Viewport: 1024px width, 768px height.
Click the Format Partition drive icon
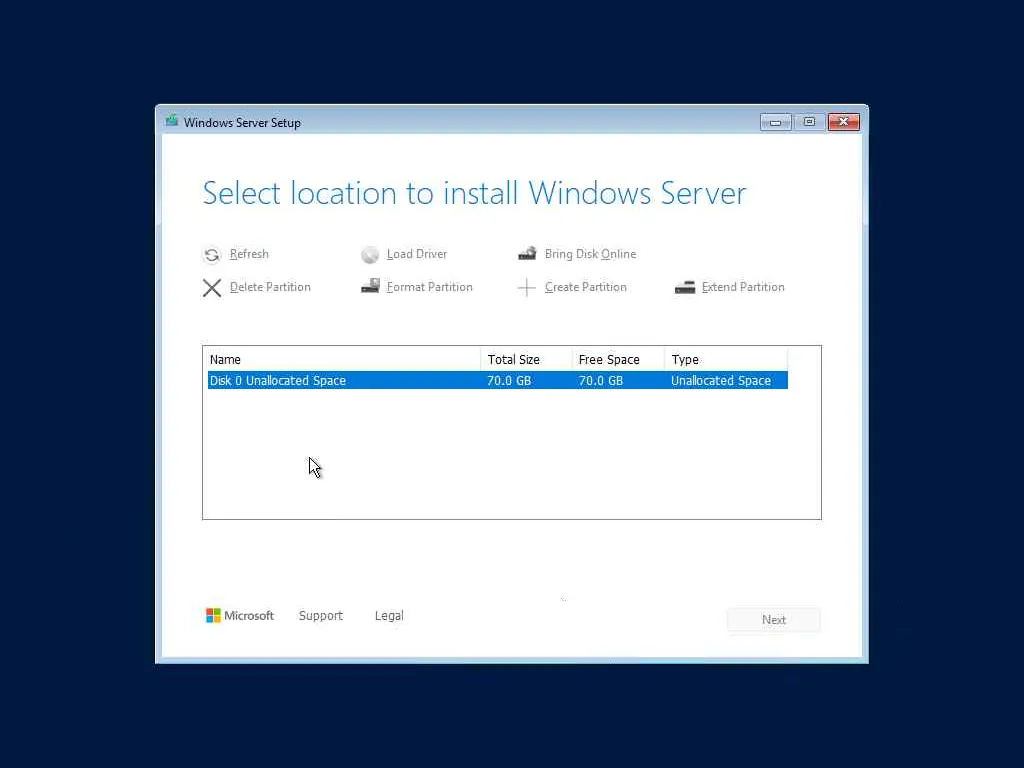(370, 286)
